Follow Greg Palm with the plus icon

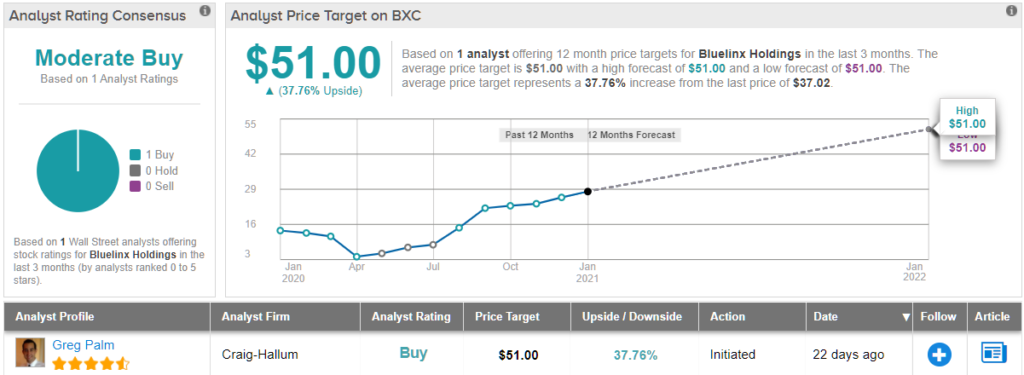pyautogui.click(x=940, y=355)
